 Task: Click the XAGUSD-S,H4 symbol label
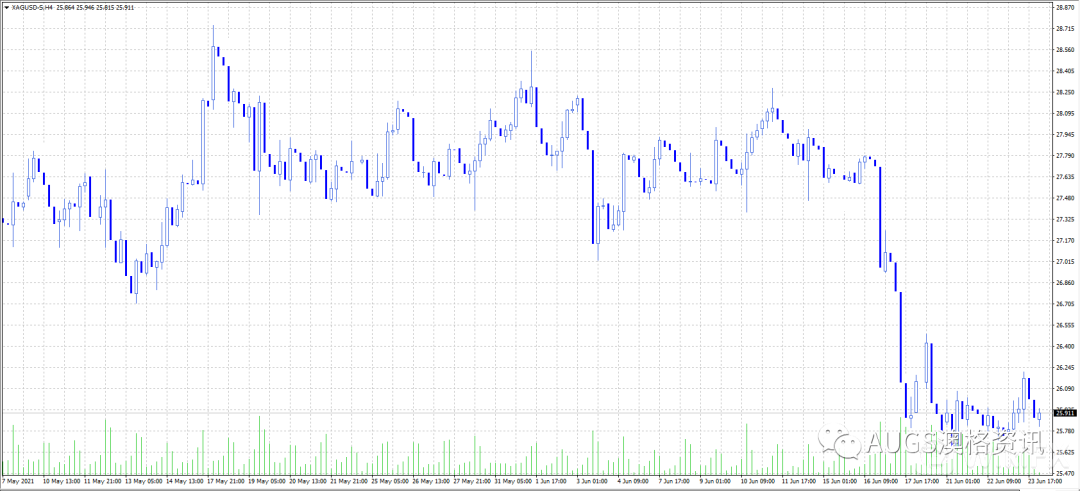[x=31, y=7]
